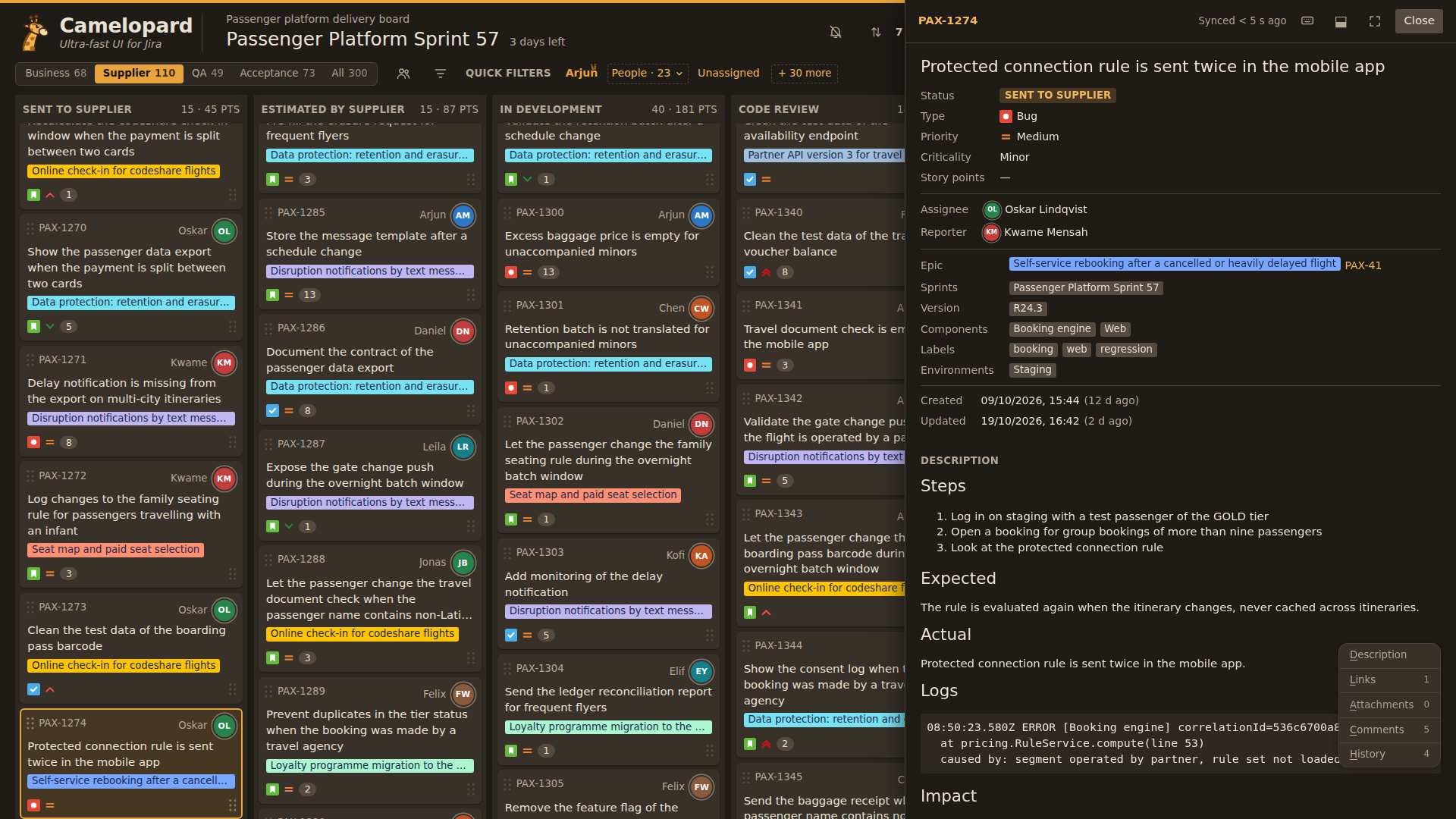The height and width of the screenshot is (819, 1456).
Task: Open the Bug type field in the issue panel
Action: 1018,116
